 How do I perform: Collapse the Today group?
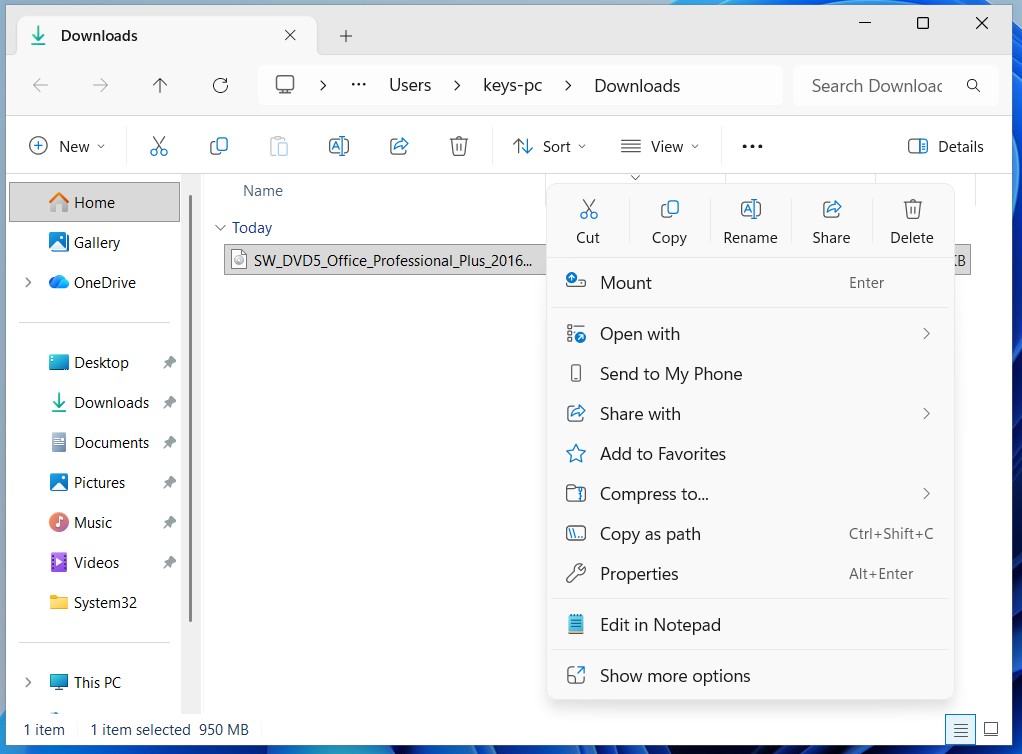tap(220, 227)
